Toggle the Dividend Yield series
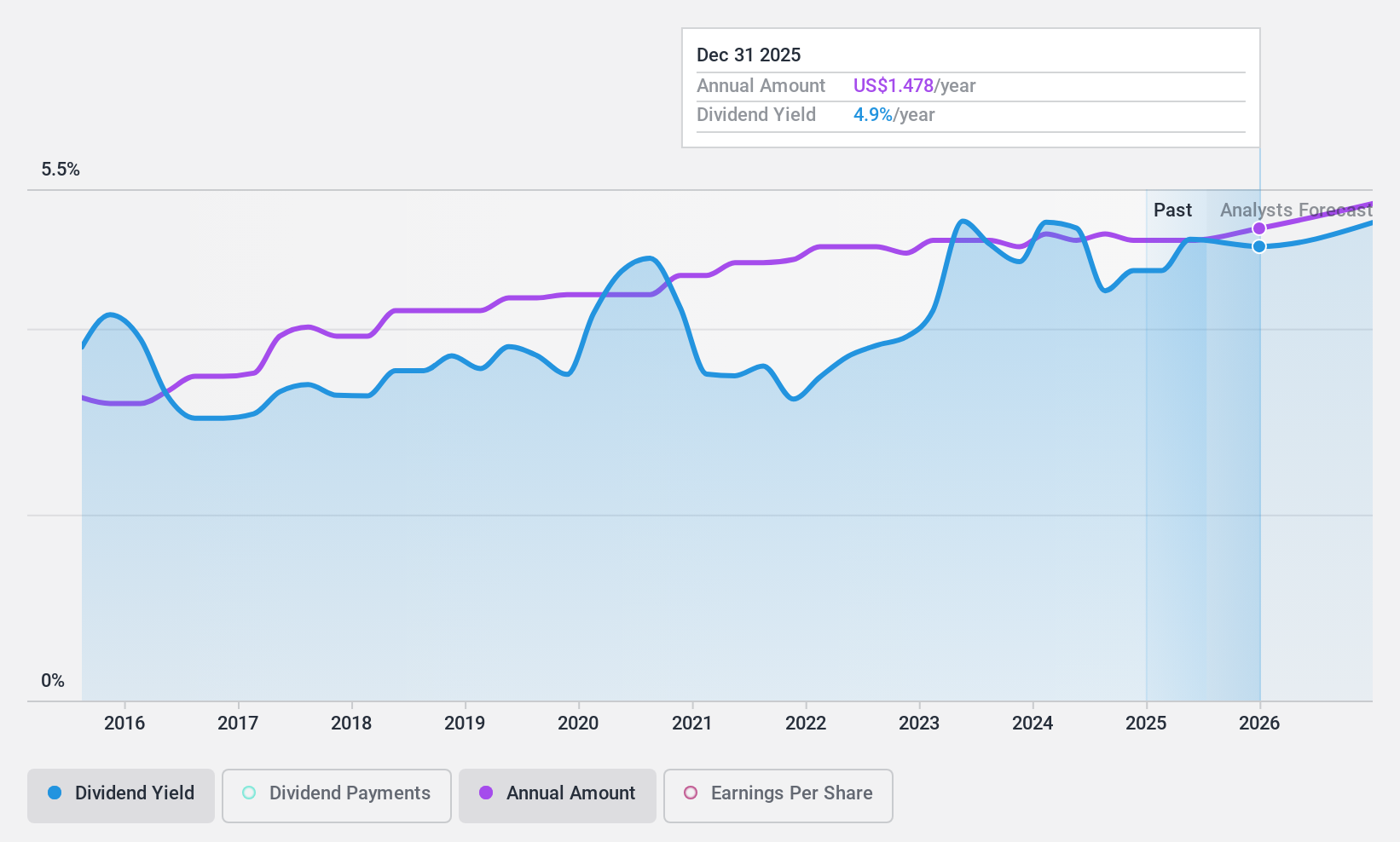1400x842 pixels. tap(121, 796)
